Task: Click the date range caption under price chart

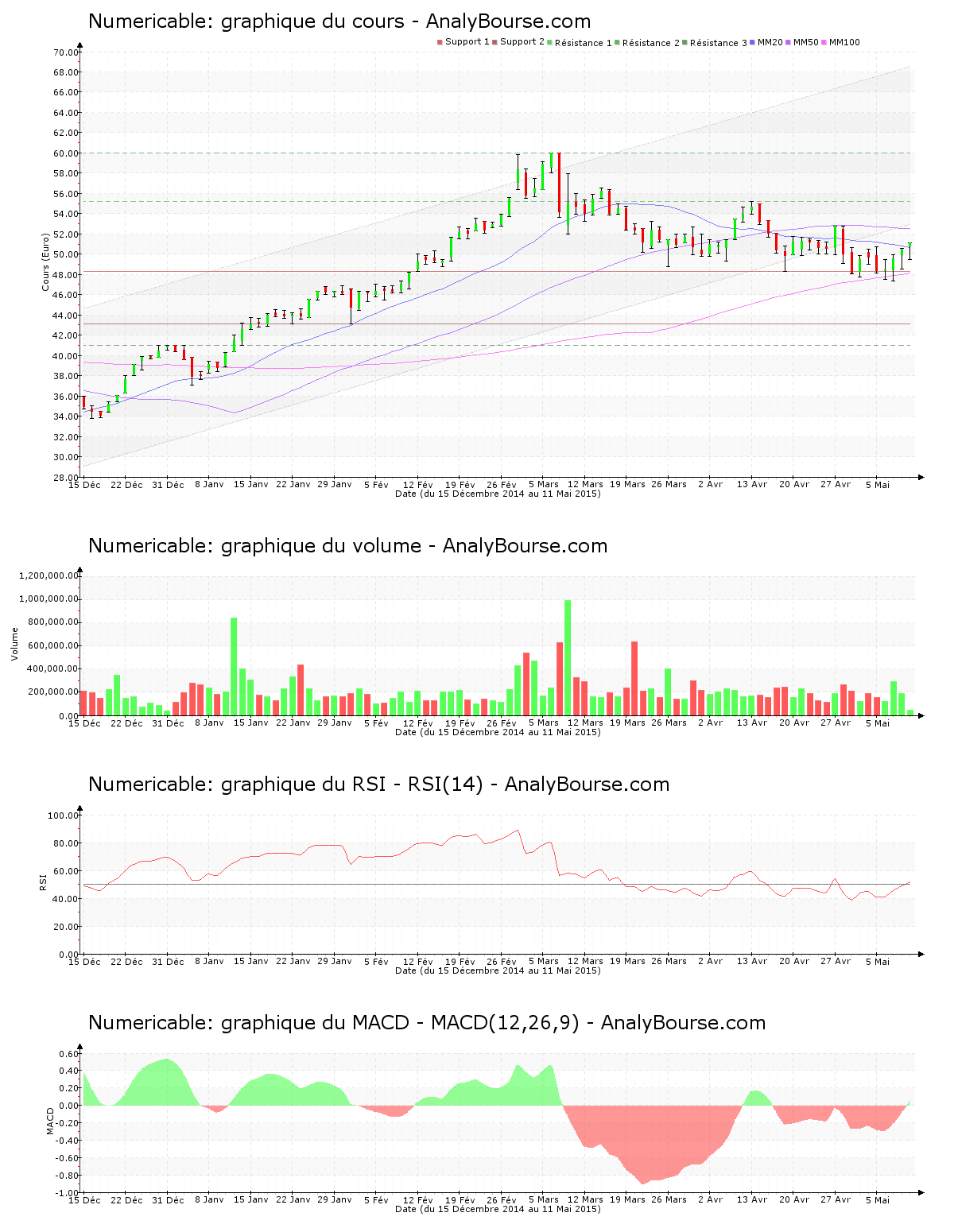Action: 498,494
